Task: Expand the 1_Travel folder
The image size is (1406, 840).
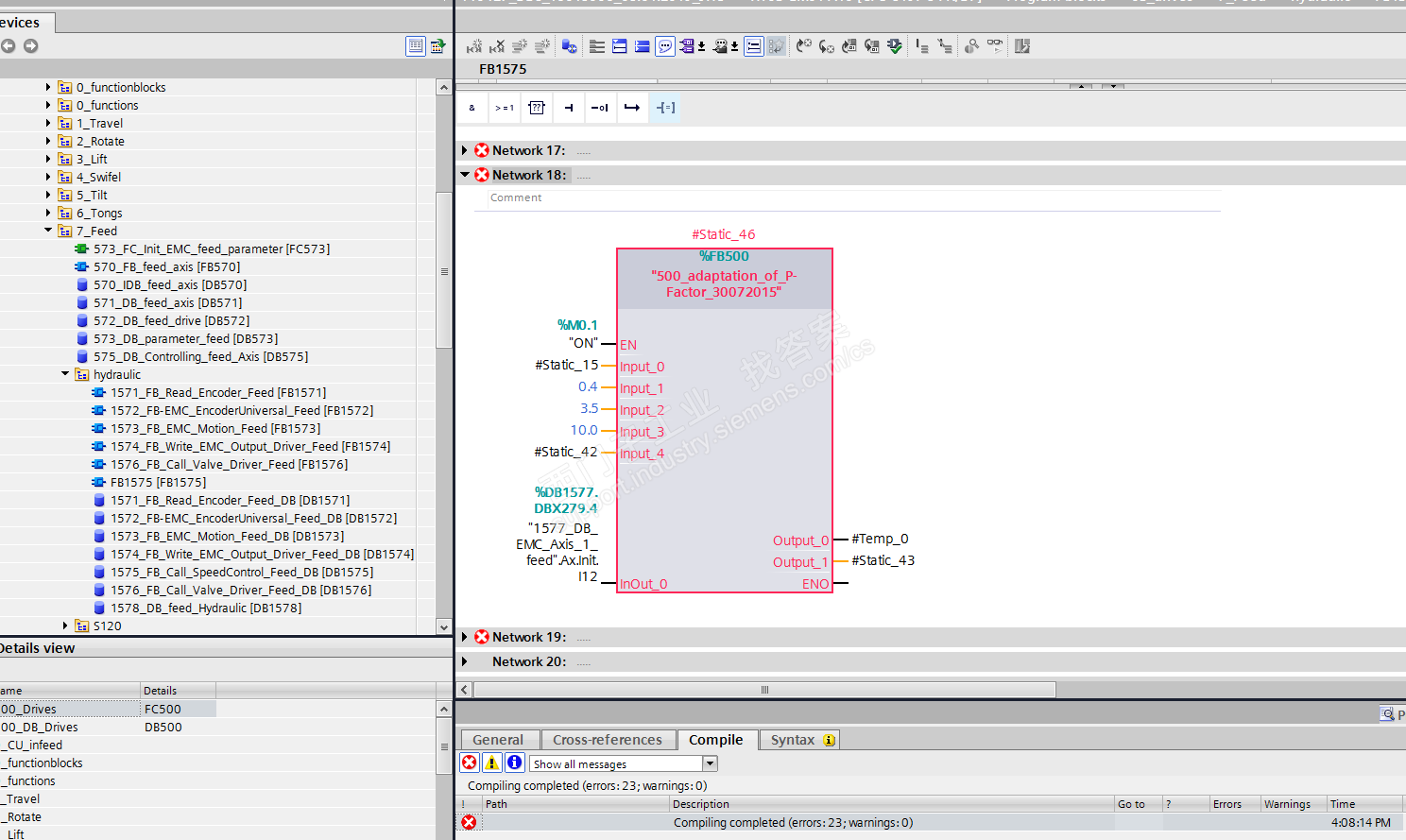Action: tap(48, 123)
